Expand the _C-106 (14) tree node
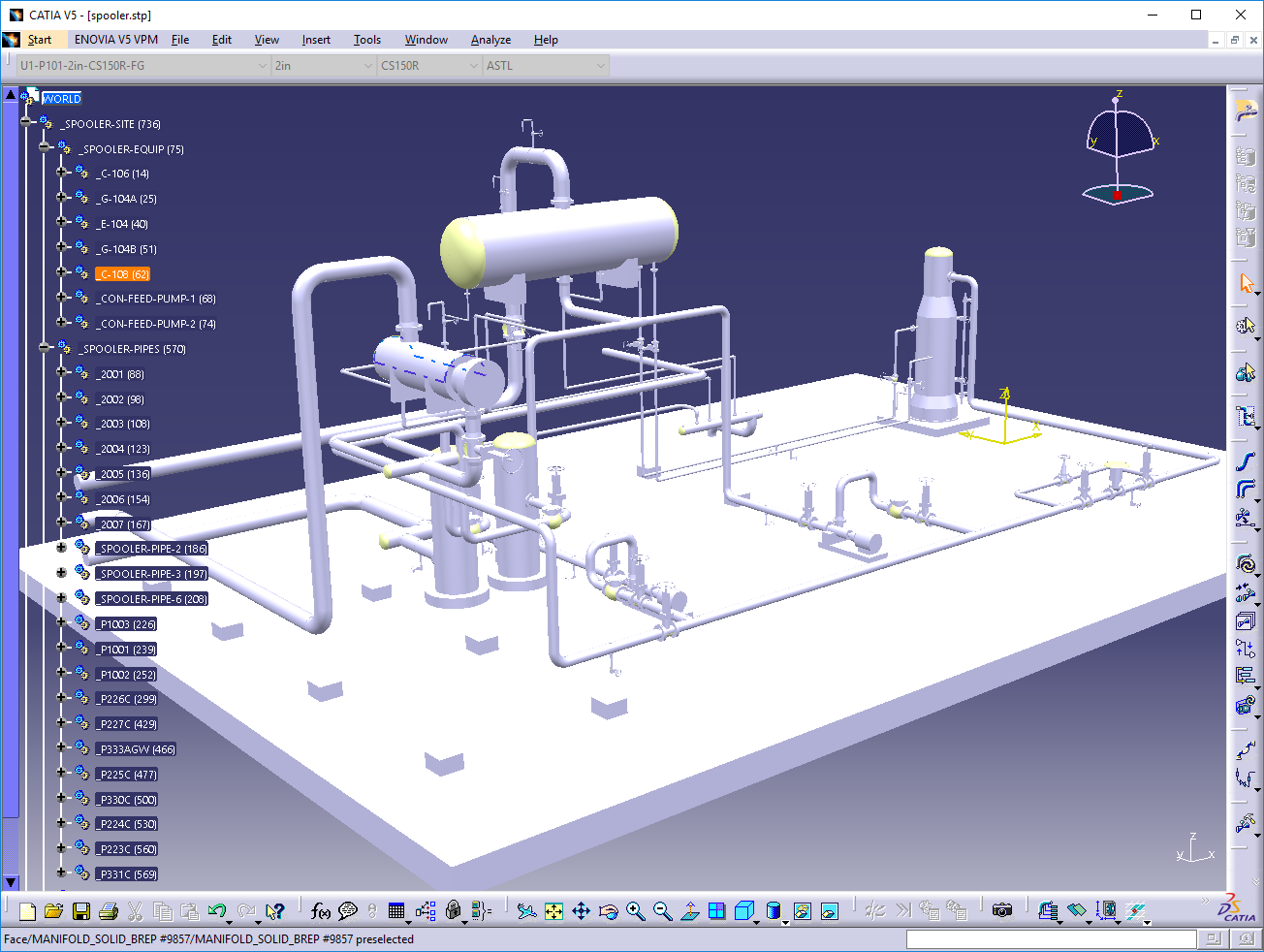This screenshot has width=1264, height=952. click(x=61, y=173)
